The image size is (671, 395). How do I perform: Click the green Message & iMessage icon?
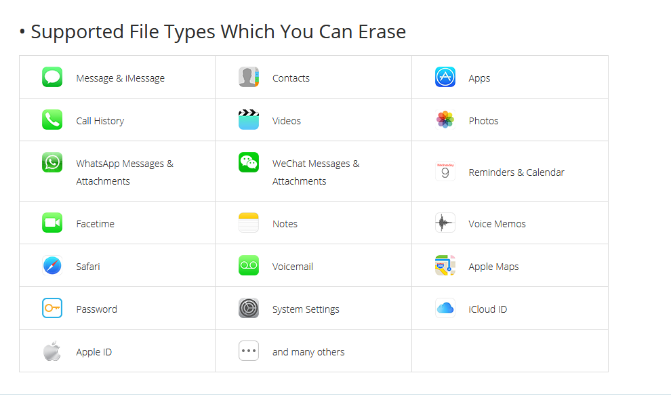(52, 77)
